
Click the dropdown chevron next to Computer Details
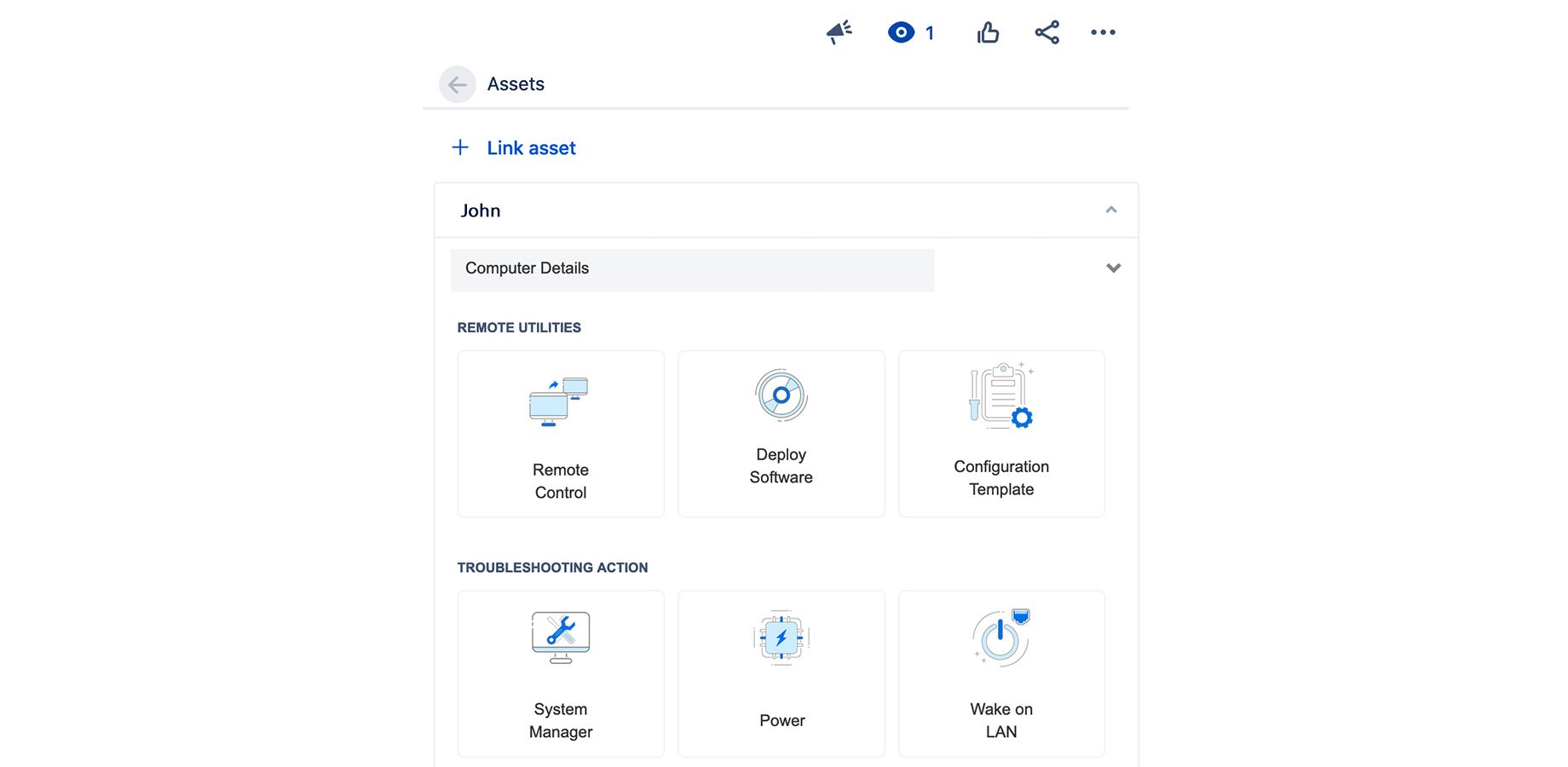(1113, 268)
